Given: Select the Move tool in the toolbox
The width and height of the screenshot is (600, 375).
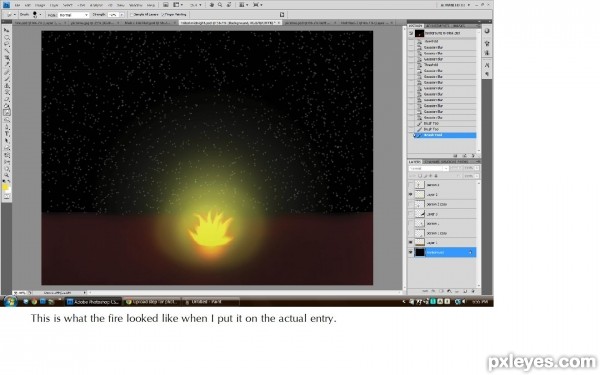Looking at the screenshot, I should coord(7,30).
